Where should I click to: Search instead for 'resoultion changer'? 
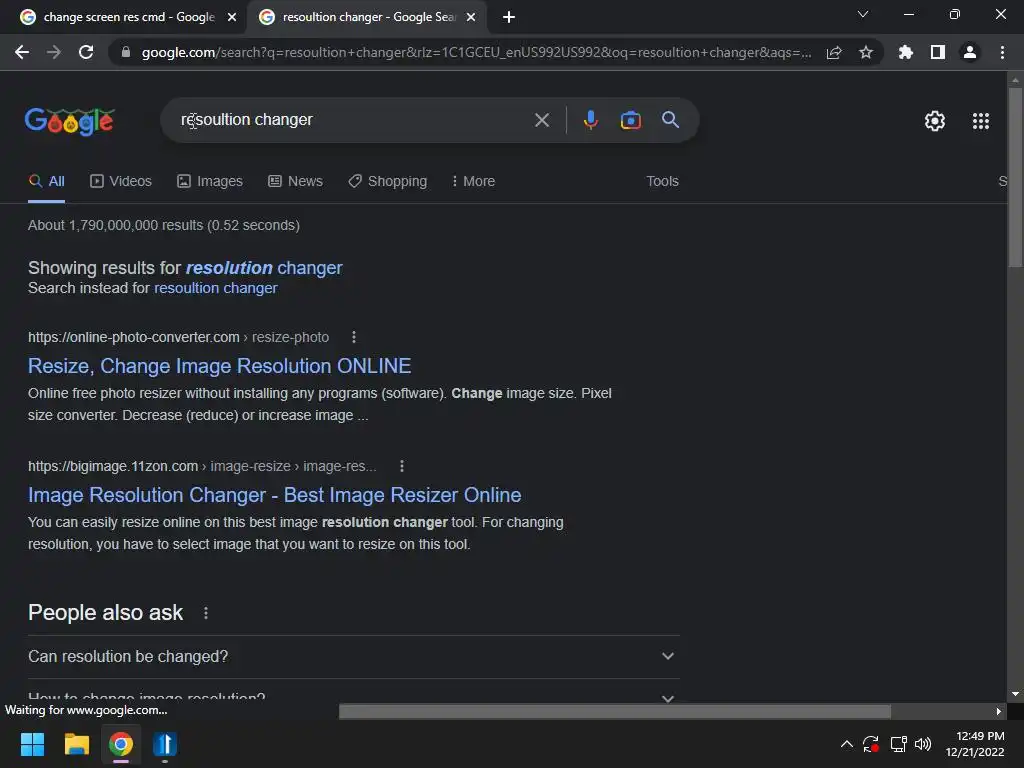[x=216, y=288]
